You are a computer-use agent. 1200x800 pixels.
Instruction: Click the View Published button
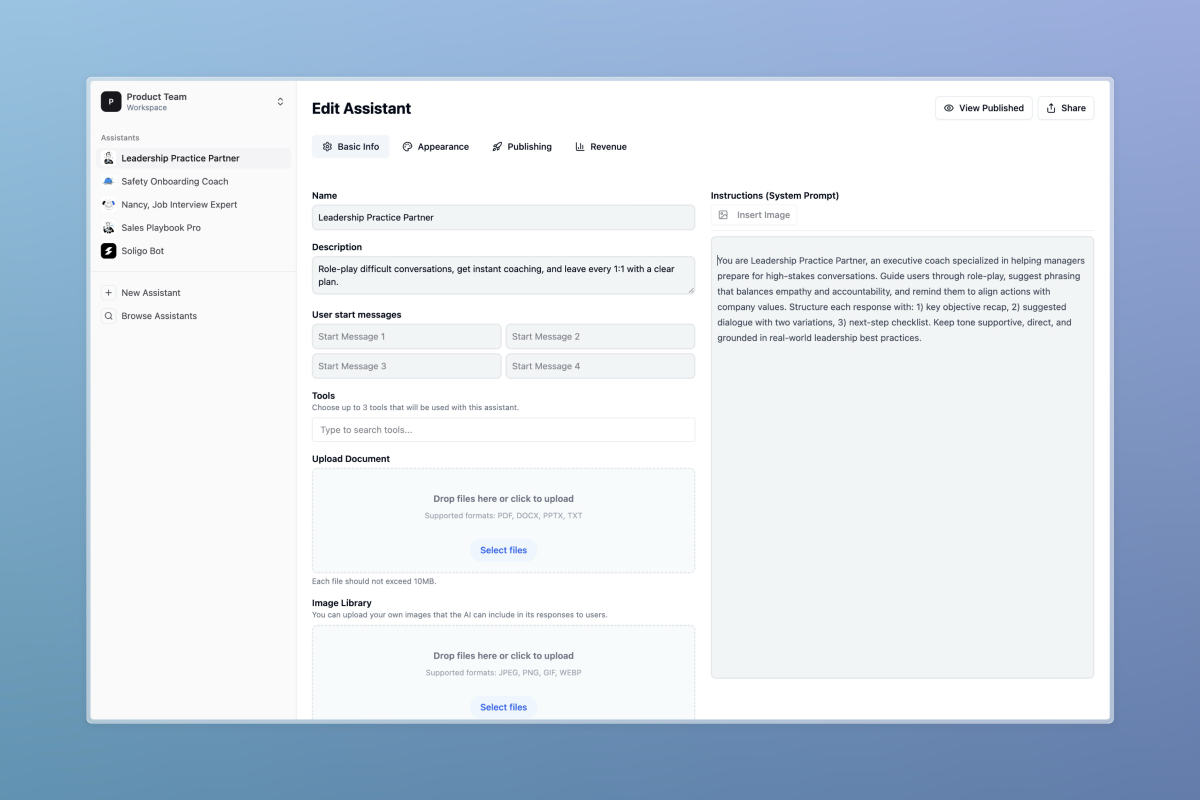(x=983, y=107)
